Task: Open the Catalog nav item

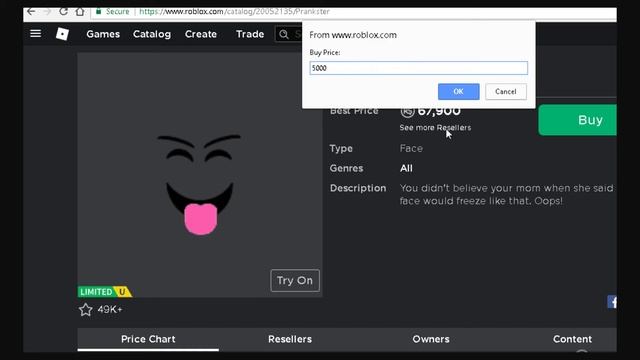Action: 152,34
